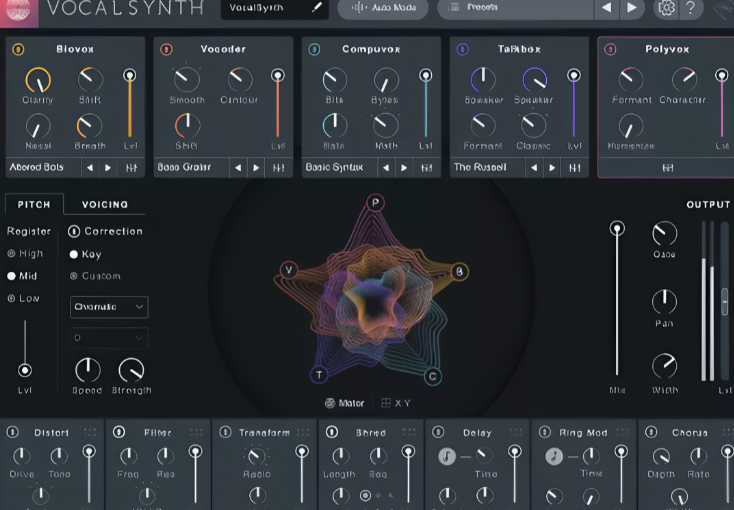Click the note sync icon in Ring Mod
Image resolution: width=734 pixels, height=510 pixels.
[554, 456]
